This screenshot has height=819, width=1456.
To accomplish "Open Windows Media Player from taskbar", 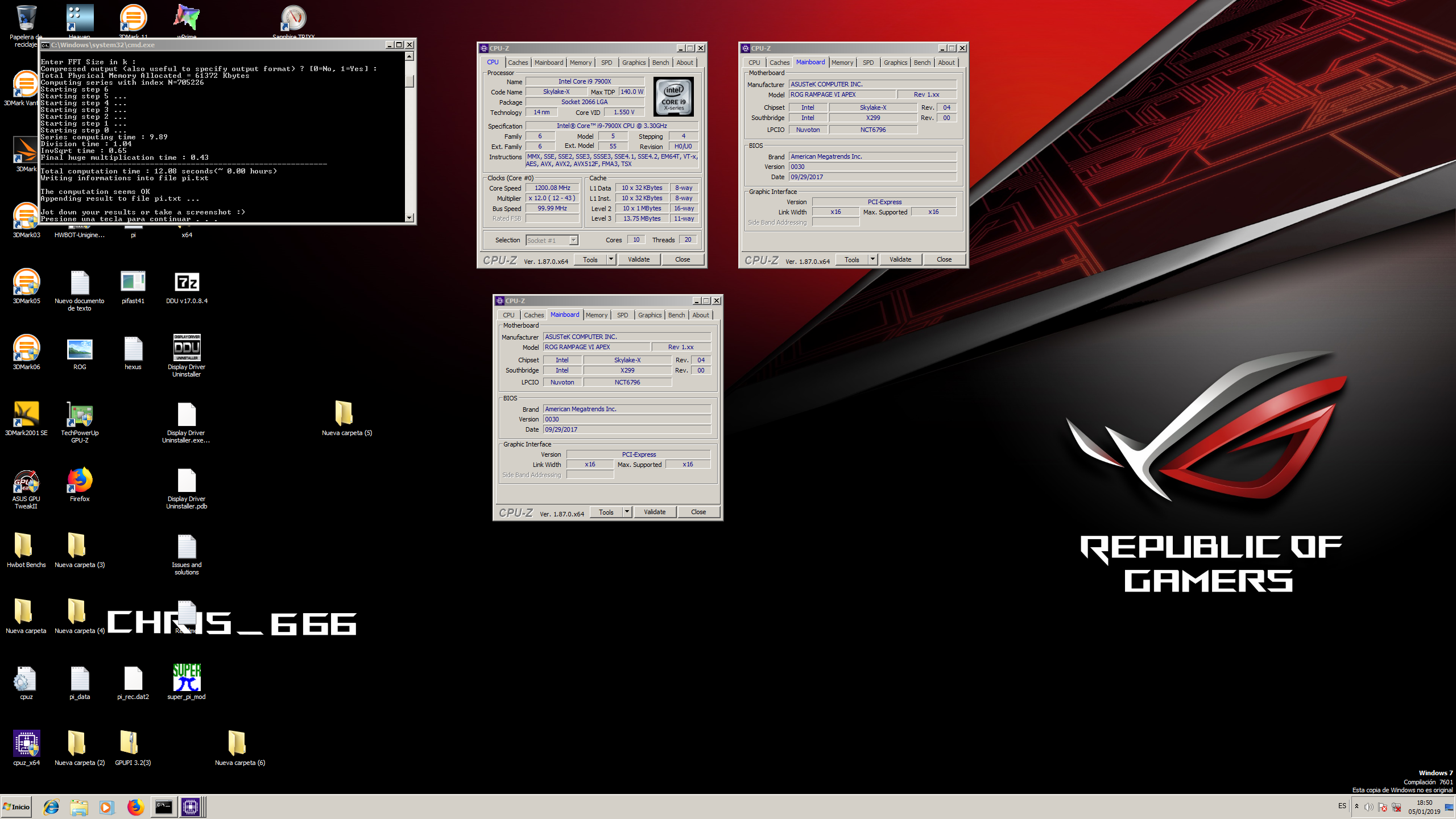I will tap(106, 807).
